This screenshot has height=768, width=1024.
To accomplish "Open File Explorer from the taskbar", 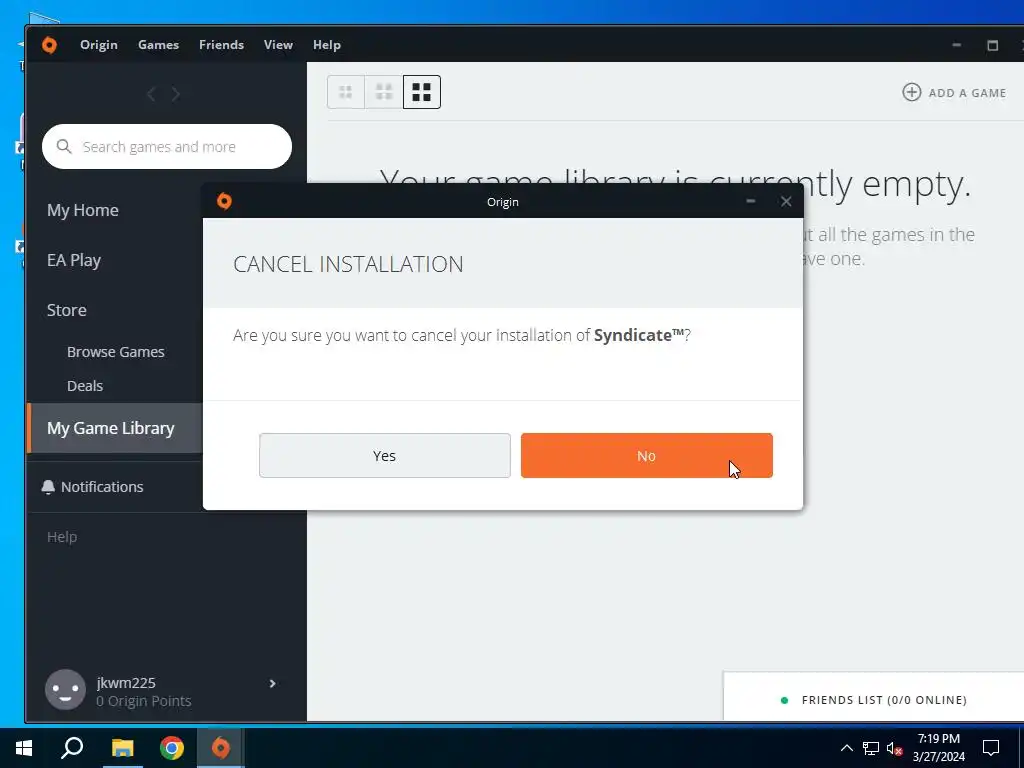I will pos(122,748).
